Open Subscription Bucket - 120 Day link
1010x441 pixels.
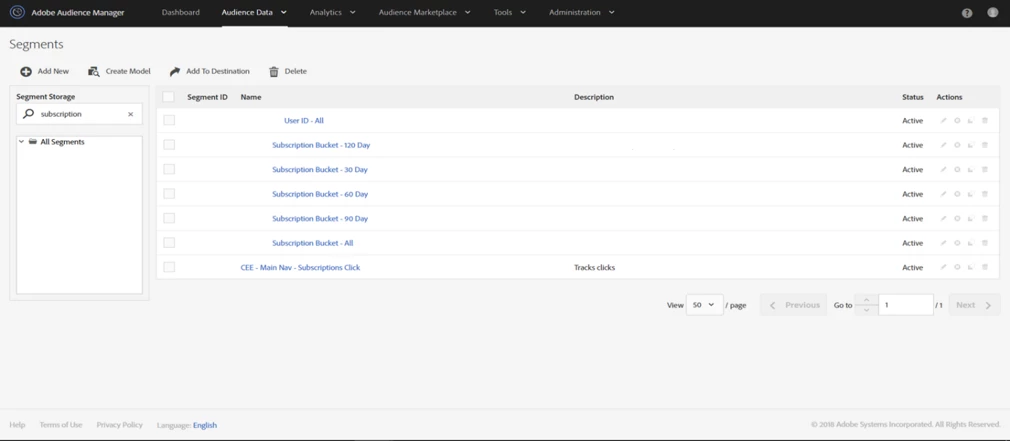click(321, 145)
